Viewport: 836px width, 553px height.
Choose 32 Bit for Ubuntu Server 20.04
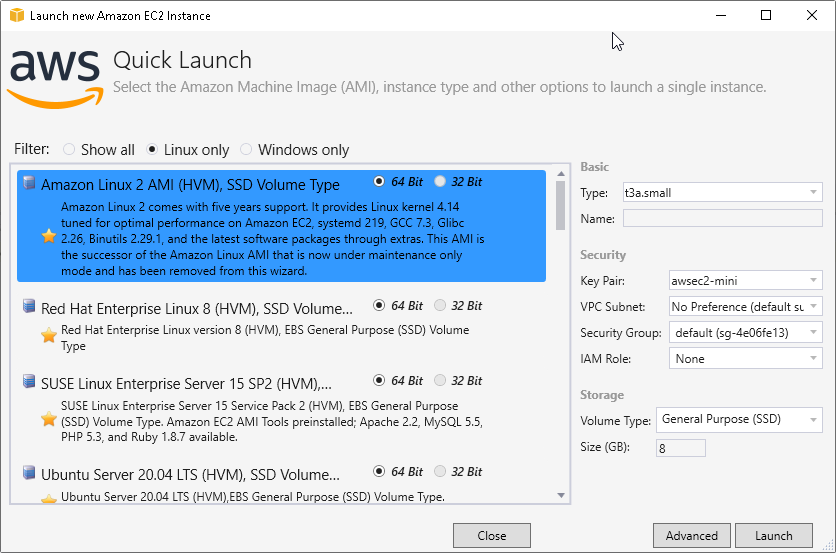[458, 471]
